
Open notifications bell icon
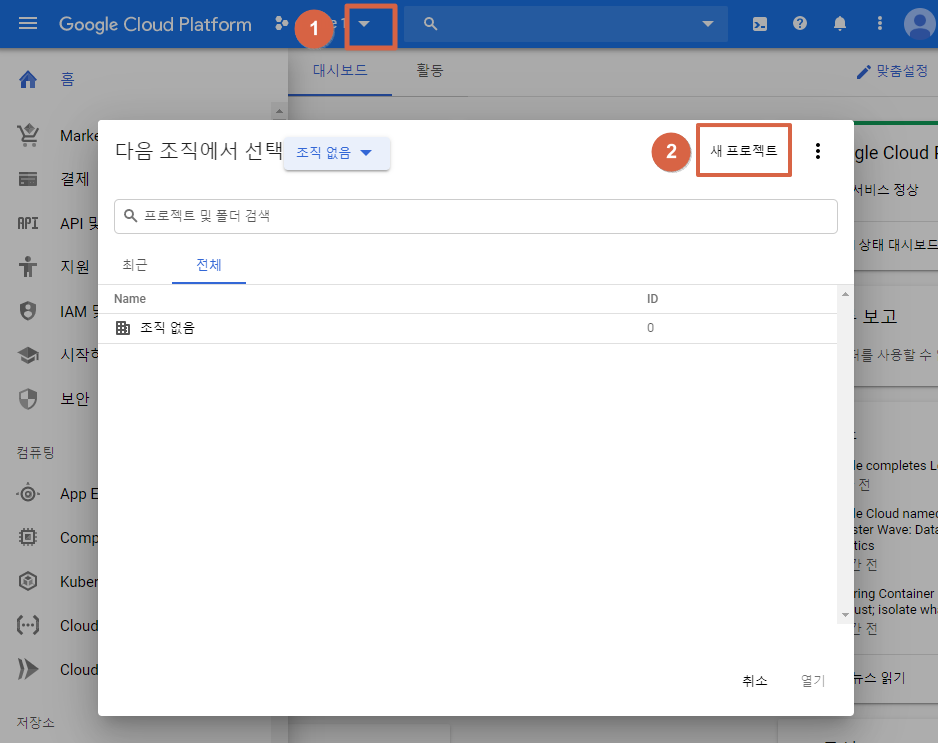pyautogui.click(x=840, y=23)
